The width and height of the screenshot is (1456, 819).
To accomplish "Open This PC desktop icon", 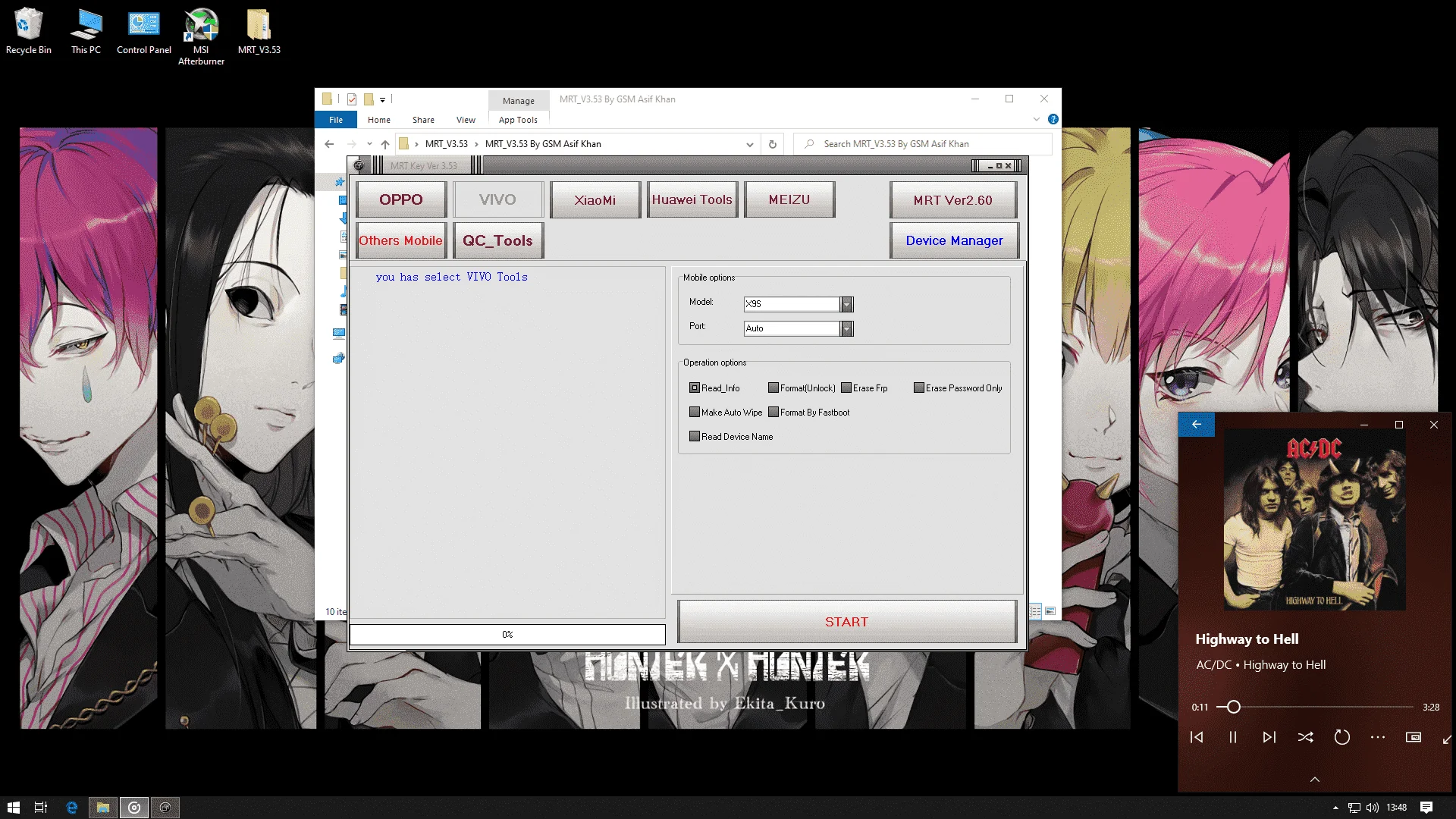I will click(86, 32).
